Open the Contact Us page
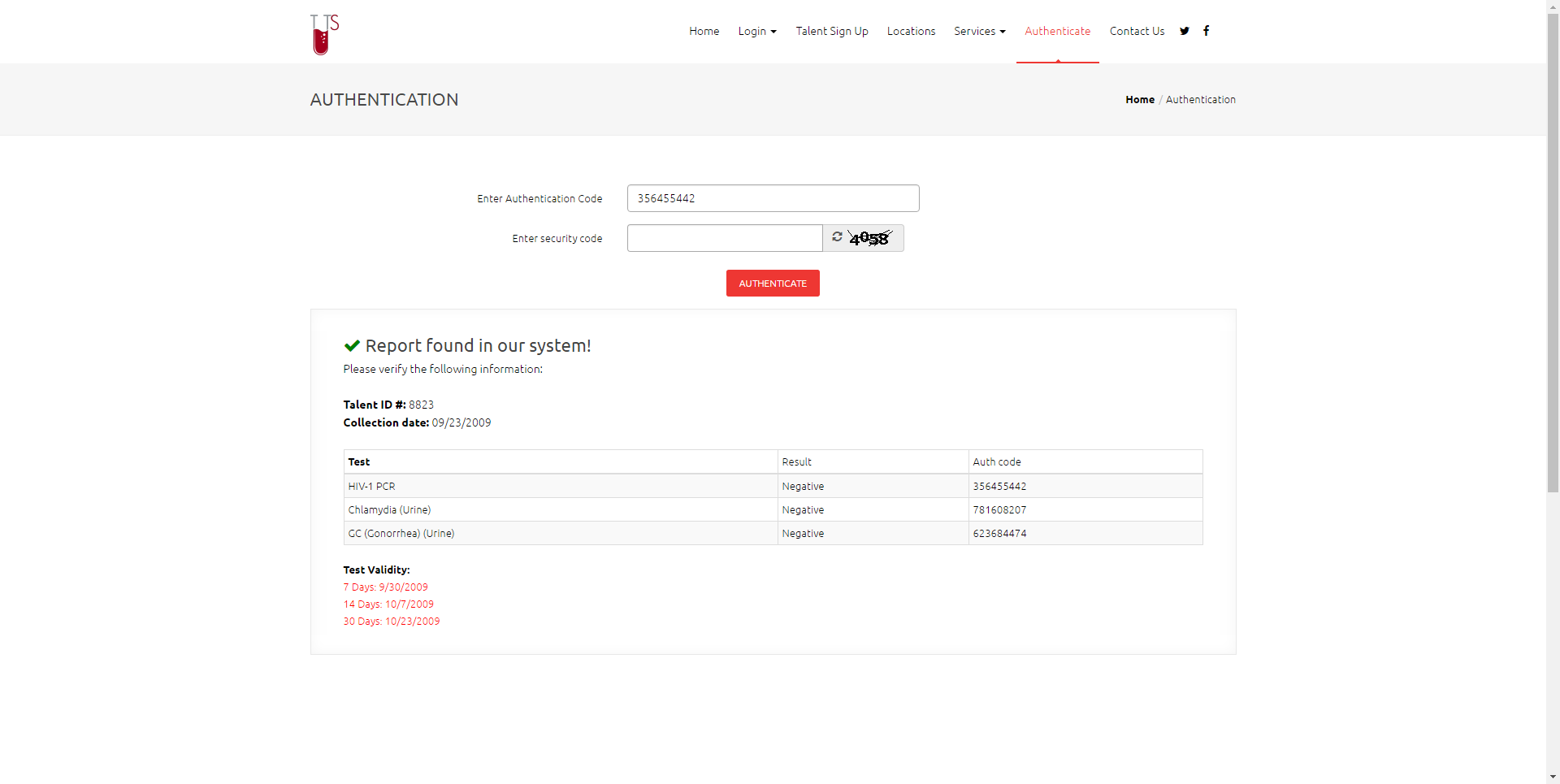The image size is (1560, 784). coord(1137,31)
